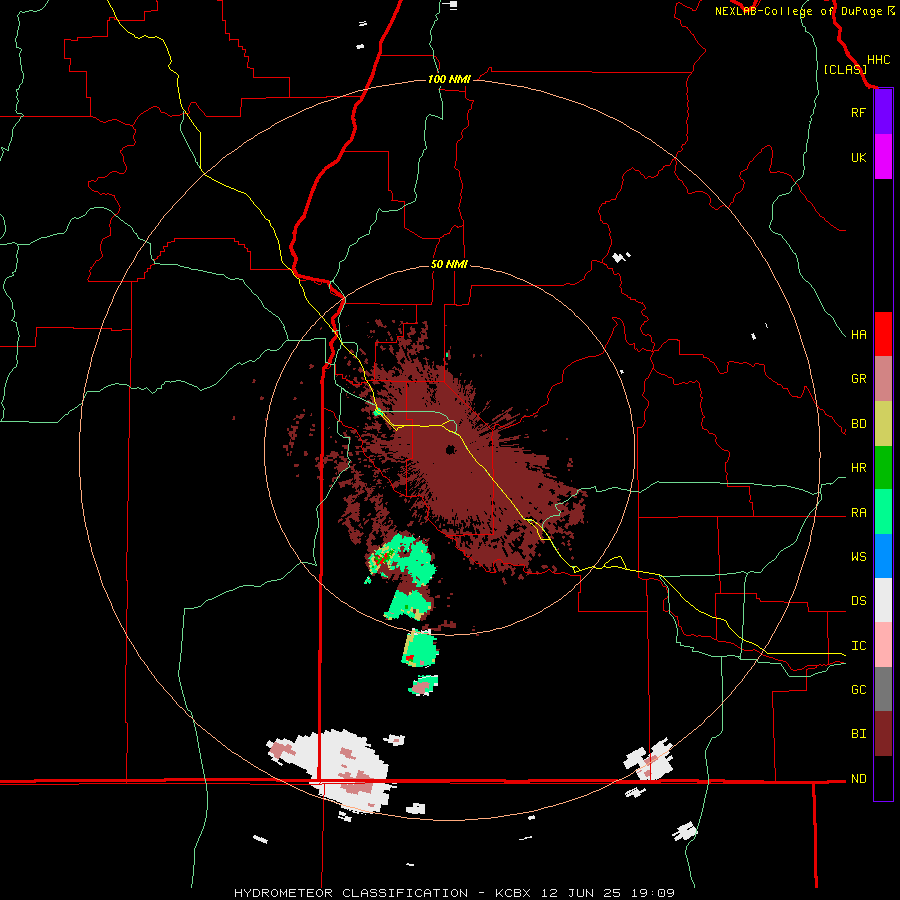This screenshot has height=900, width=900.
Task: Click the '19:09' timestamp
Action: (x=653, y=893)
